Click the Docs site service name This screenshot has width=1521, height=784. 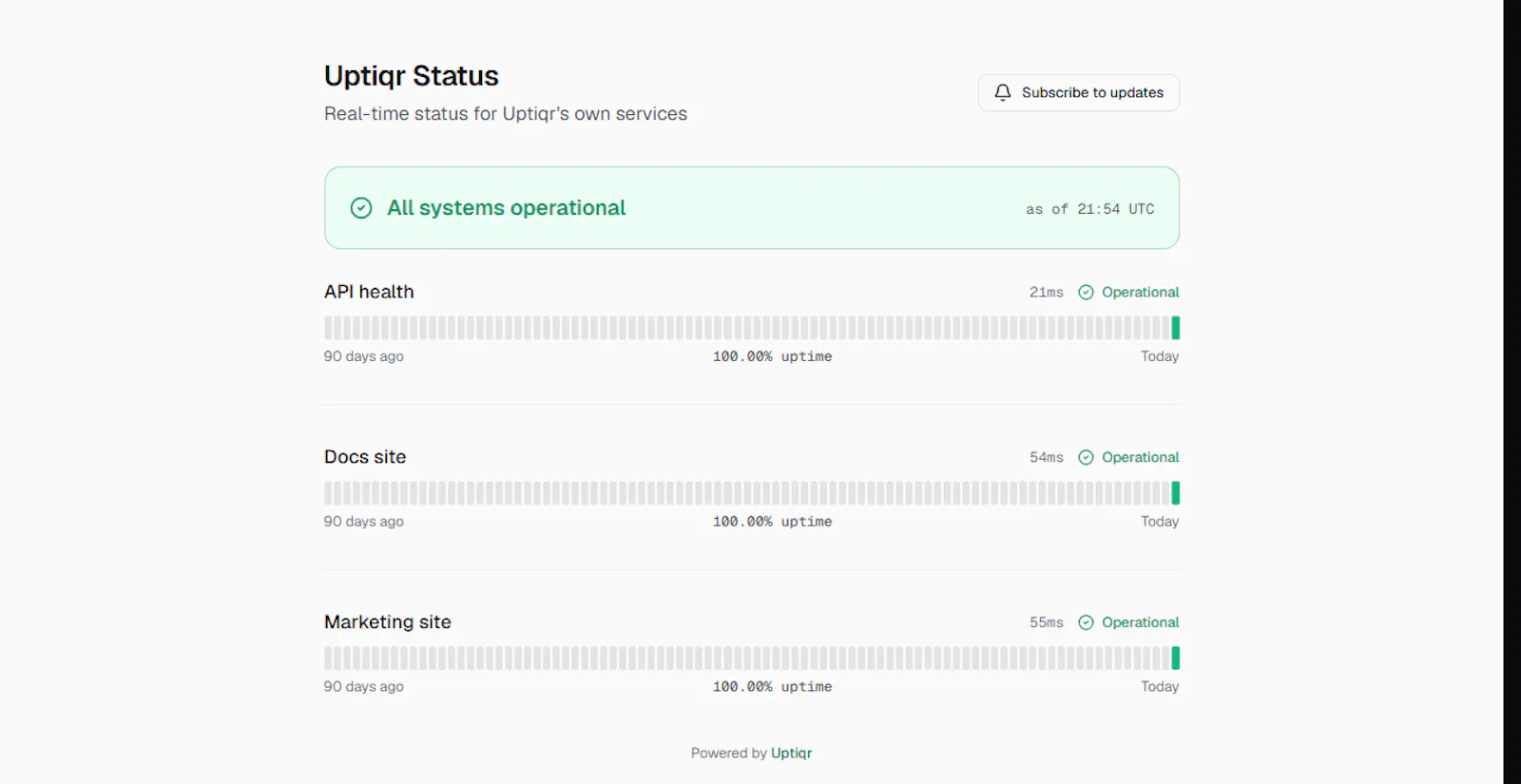coord(365,457)
